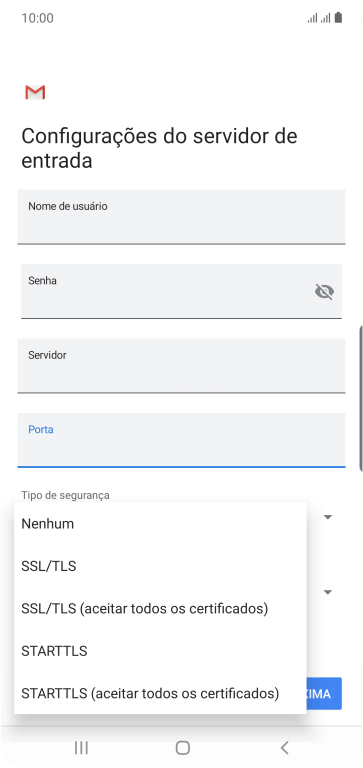Open the second dropdown arrow below security
The width and height of the screenshot is (363, 768).
[328, 592]
